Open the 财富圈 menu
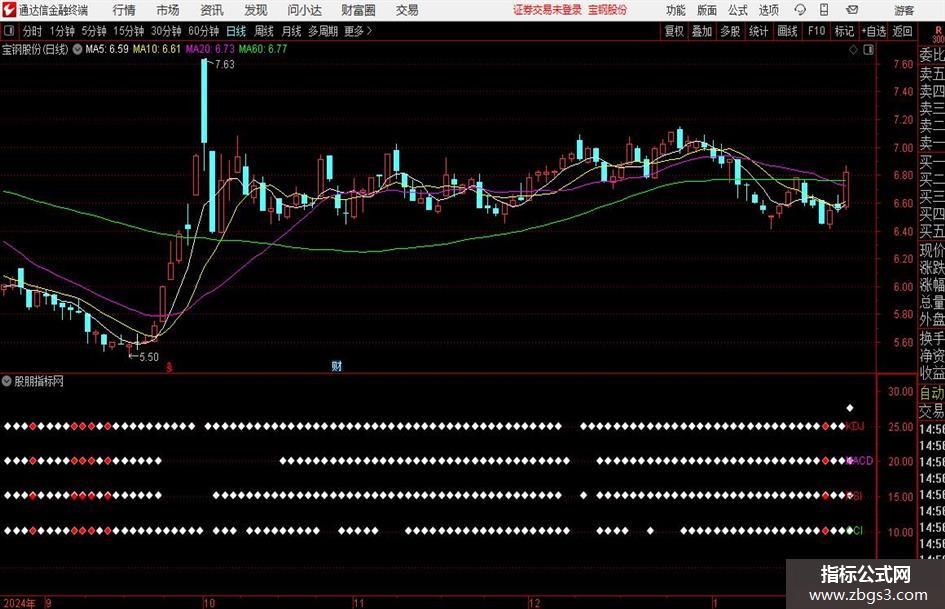This screenshot has width=945, height=609. [358, 10]
